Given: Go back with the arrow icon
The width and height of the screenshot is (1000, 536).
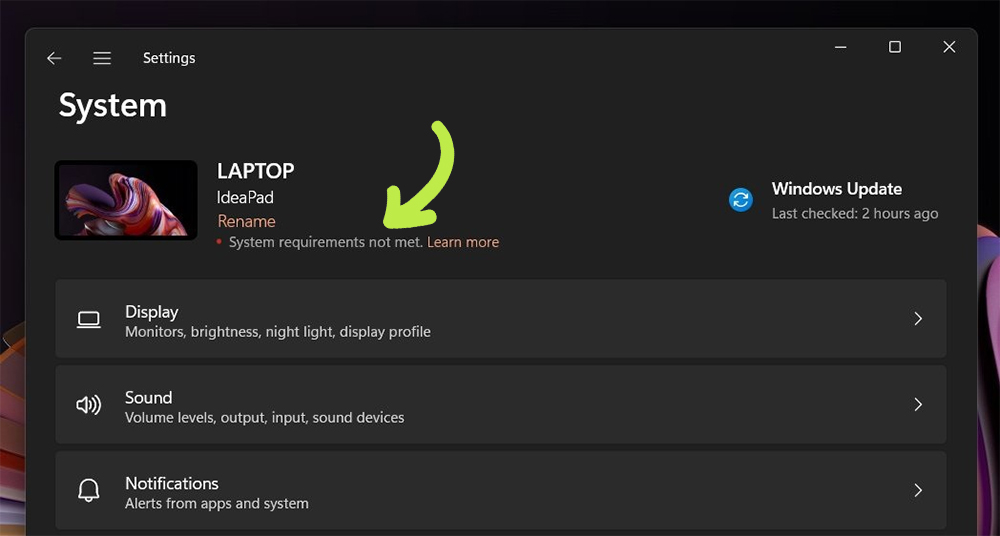Looking at the screenshot, I should [54, 58].
